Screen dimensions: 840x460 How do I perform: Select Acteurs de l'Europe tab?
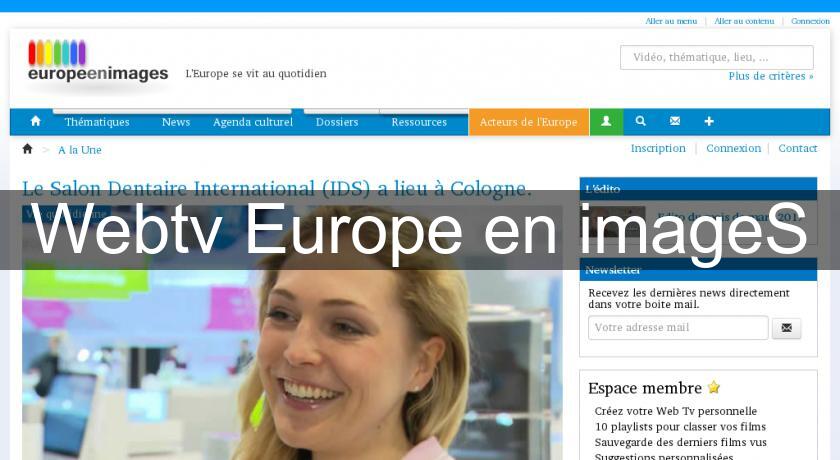pyautogui.click(x=529, y=122)
